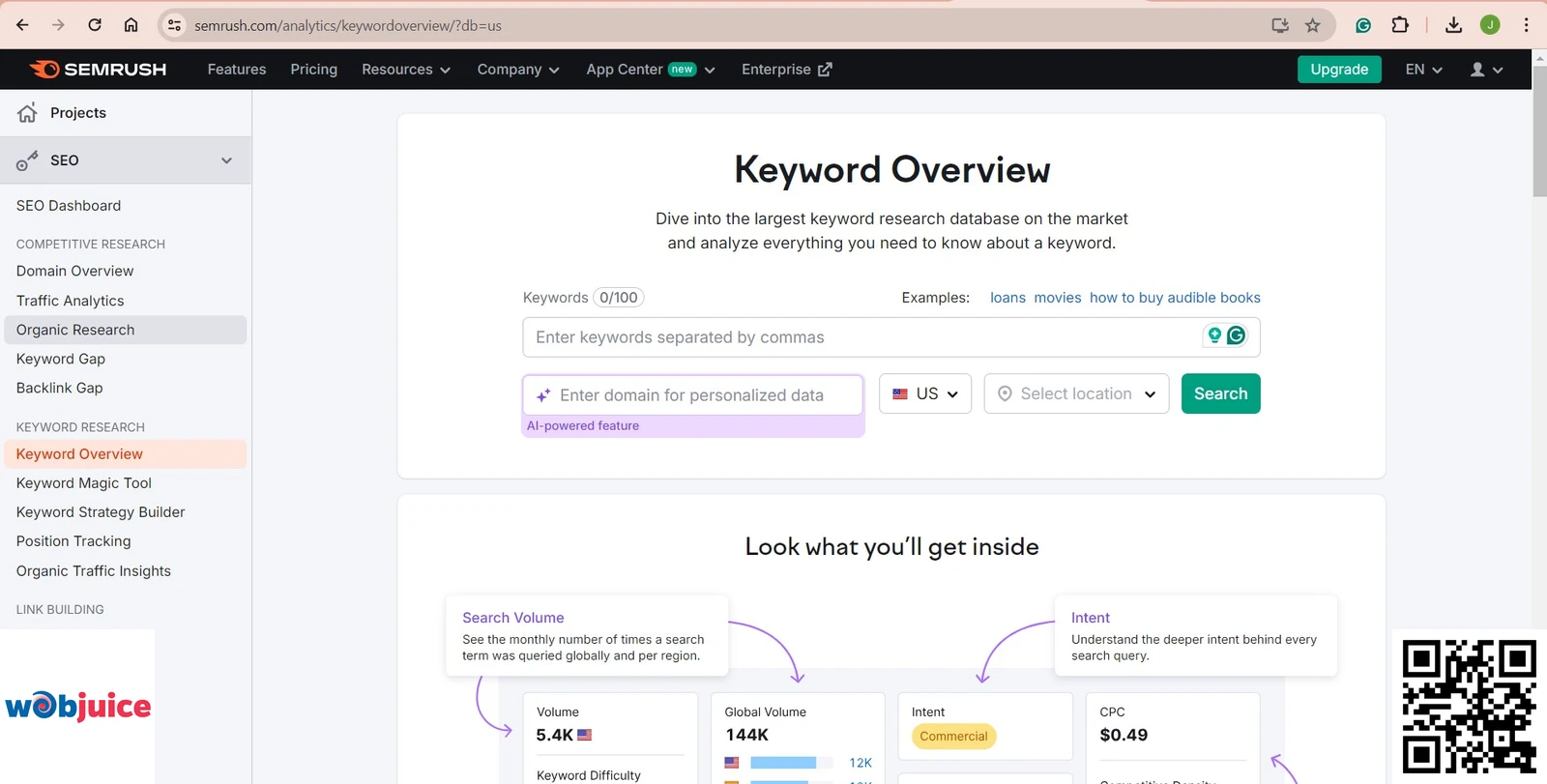Viewport: 1547px width, 784px height.
Task: Go to SEO Dashboard
Action: [69, 206]
